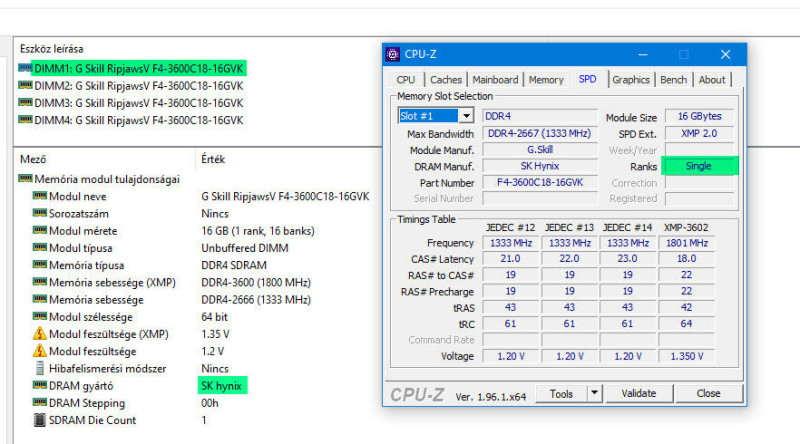Click the icon beside Modul típusa
This screenshot has width=800, height=444.
(x=39, y=248)
